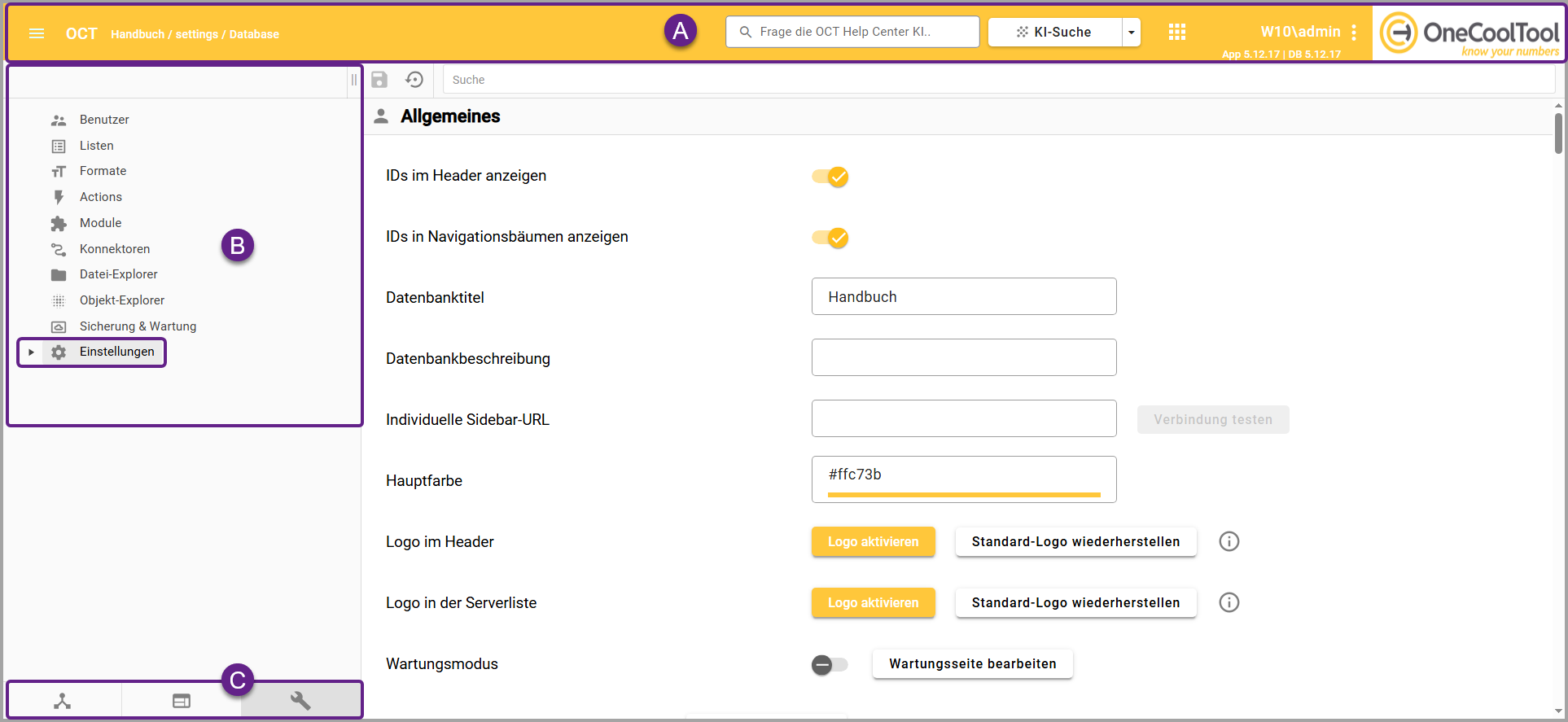Click the Datenbanktitel input field
This screenshot has width=1568, height=722.
pyautogui.click(x=963, y=297)
